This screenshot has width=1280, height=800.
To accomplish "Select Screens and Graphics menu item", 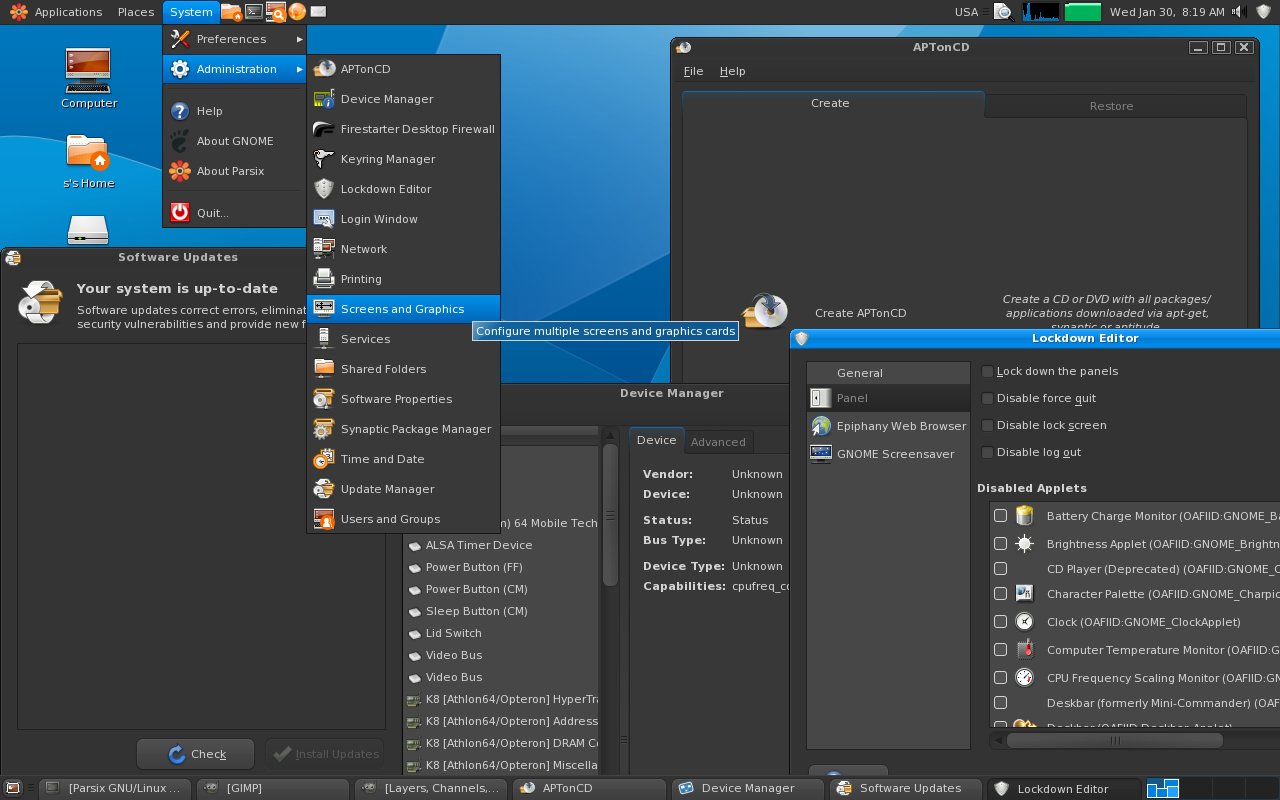I will [403, 309].
